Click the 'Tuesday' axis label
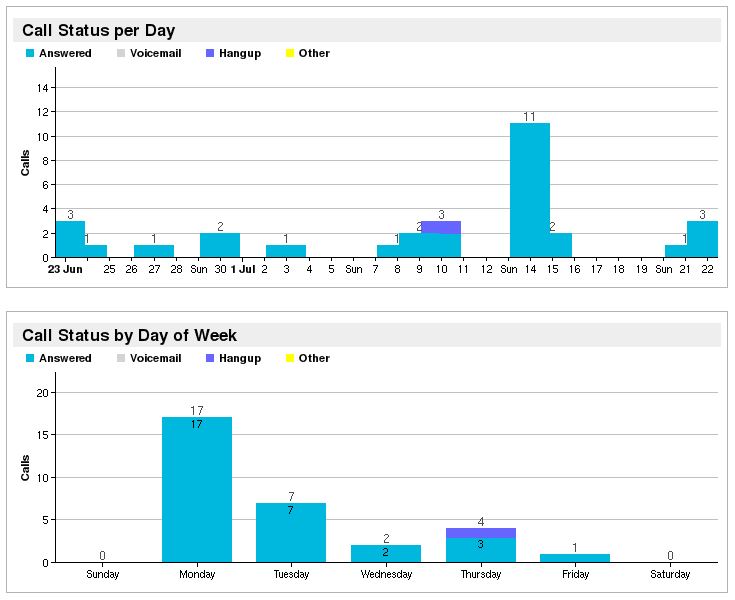The width and height of the screenshot is (735, 600). pyautogui.click(x=291, y=574)
